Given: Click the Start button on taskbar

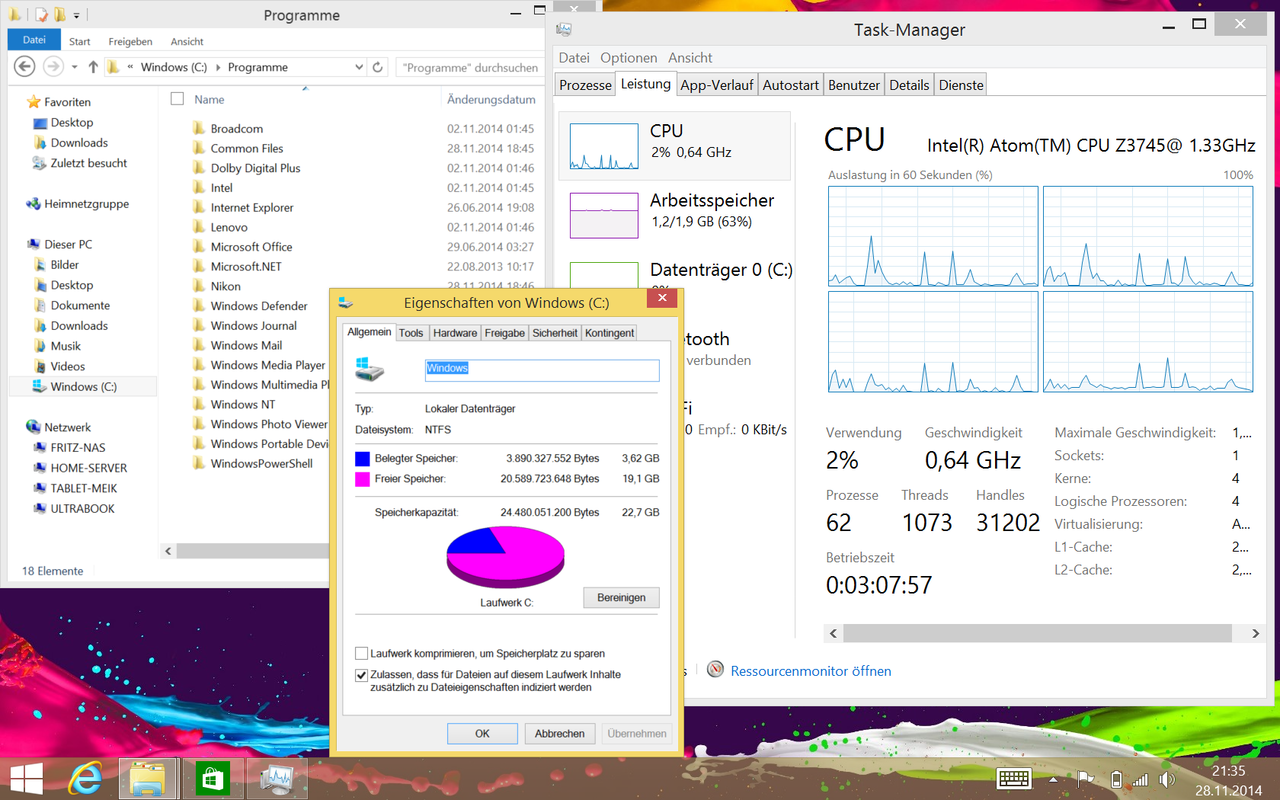Looking at the screenshot, I should [x=26, y=778].
